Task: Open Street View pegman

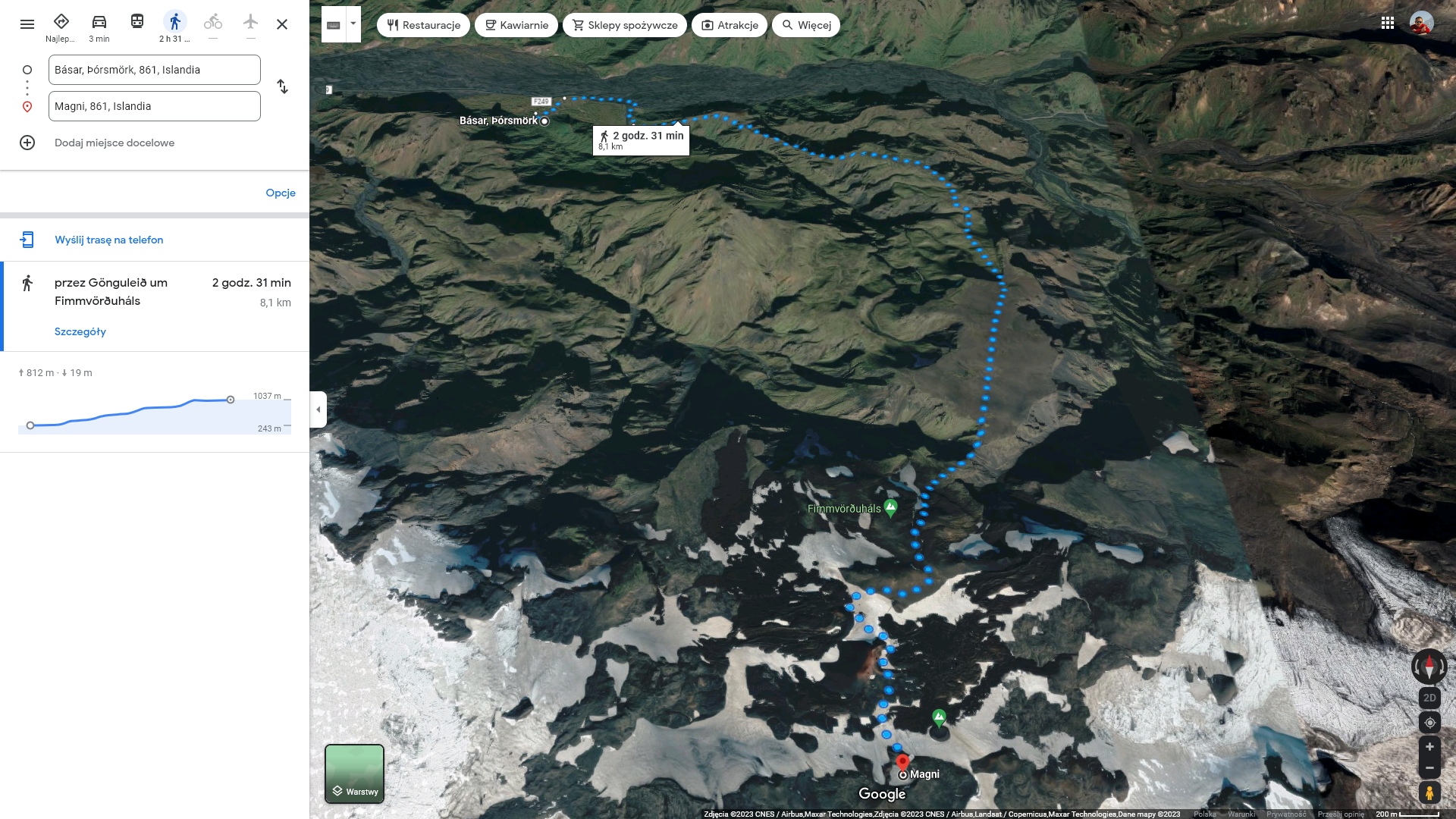Action: pyautogui.click(x=1429, y=793)
